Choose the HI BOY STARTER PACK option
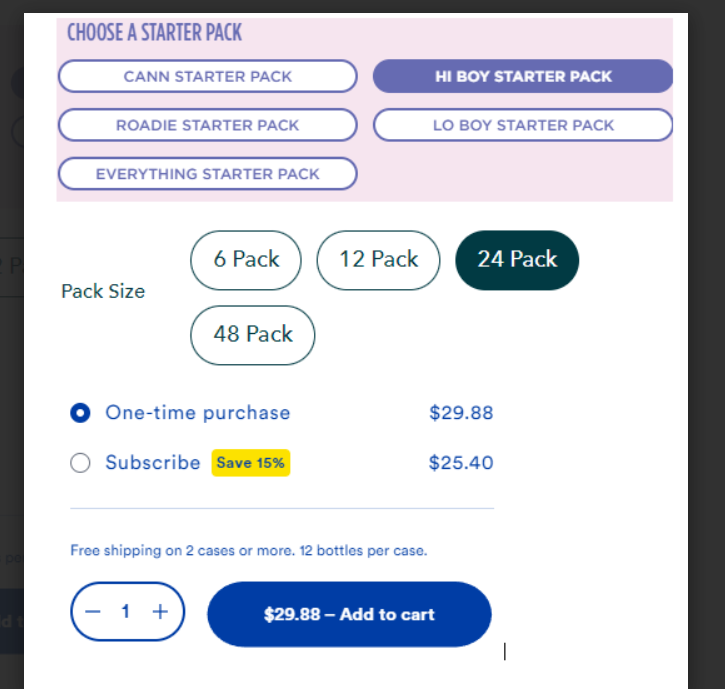 click(x=523, y=76)
